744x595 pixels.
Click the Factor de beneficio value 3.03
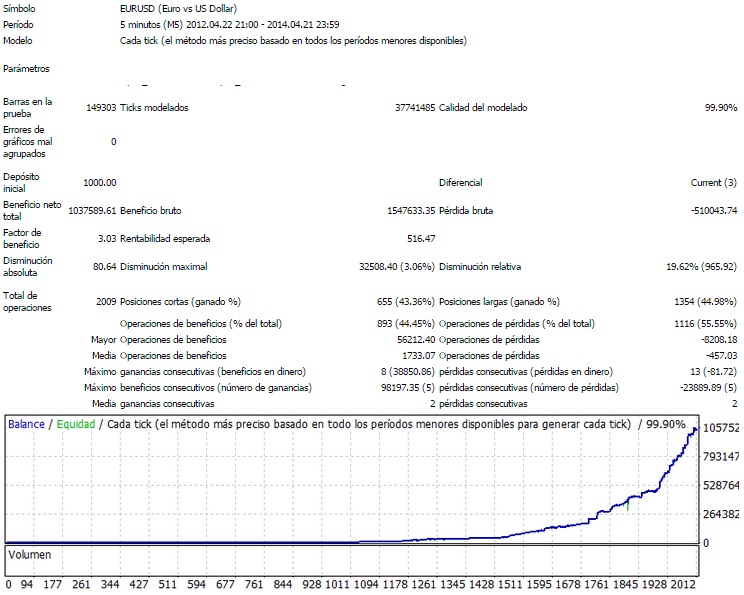(x=107, y=239)
